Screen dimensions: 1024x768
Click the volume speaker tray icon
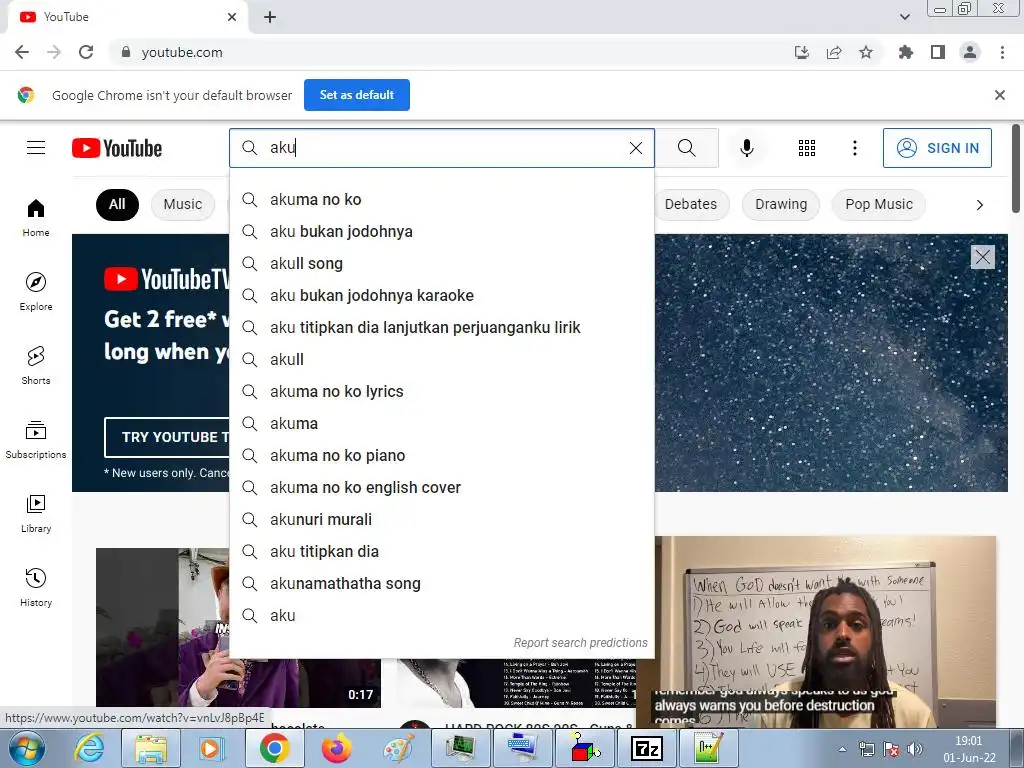click(x=915, y=749)
